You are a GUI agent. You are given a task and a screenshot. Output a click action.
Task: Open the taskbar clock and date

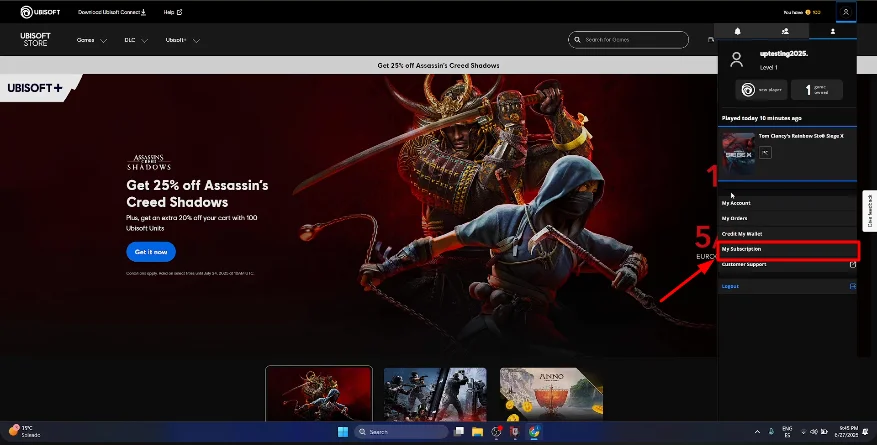pos(848,431)
